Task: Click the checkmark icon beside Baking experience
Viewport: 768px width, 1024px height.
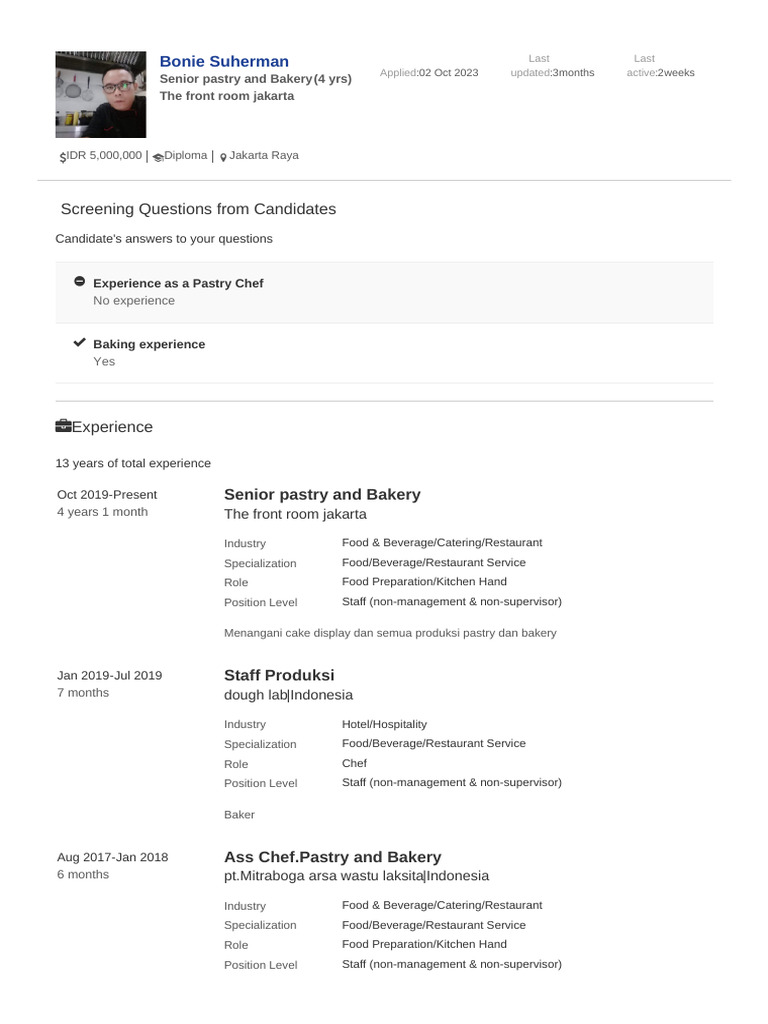Action: [x=80, y=342]
